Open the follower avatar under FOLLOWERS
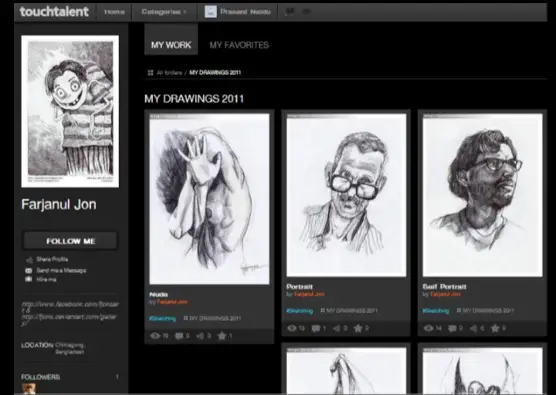The width and height of the screenshot is (556, 395). (28, 389)
